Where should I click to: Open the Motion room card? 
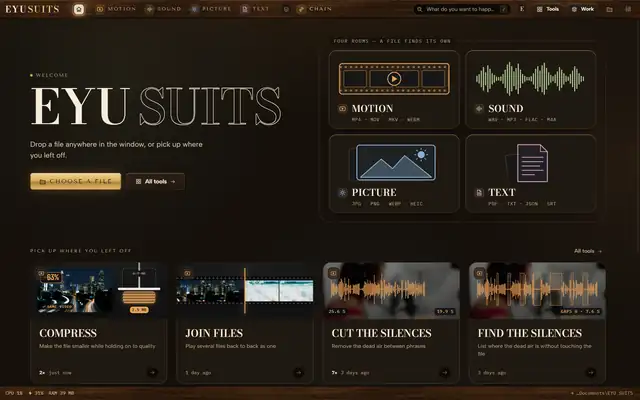click(394, 89)
